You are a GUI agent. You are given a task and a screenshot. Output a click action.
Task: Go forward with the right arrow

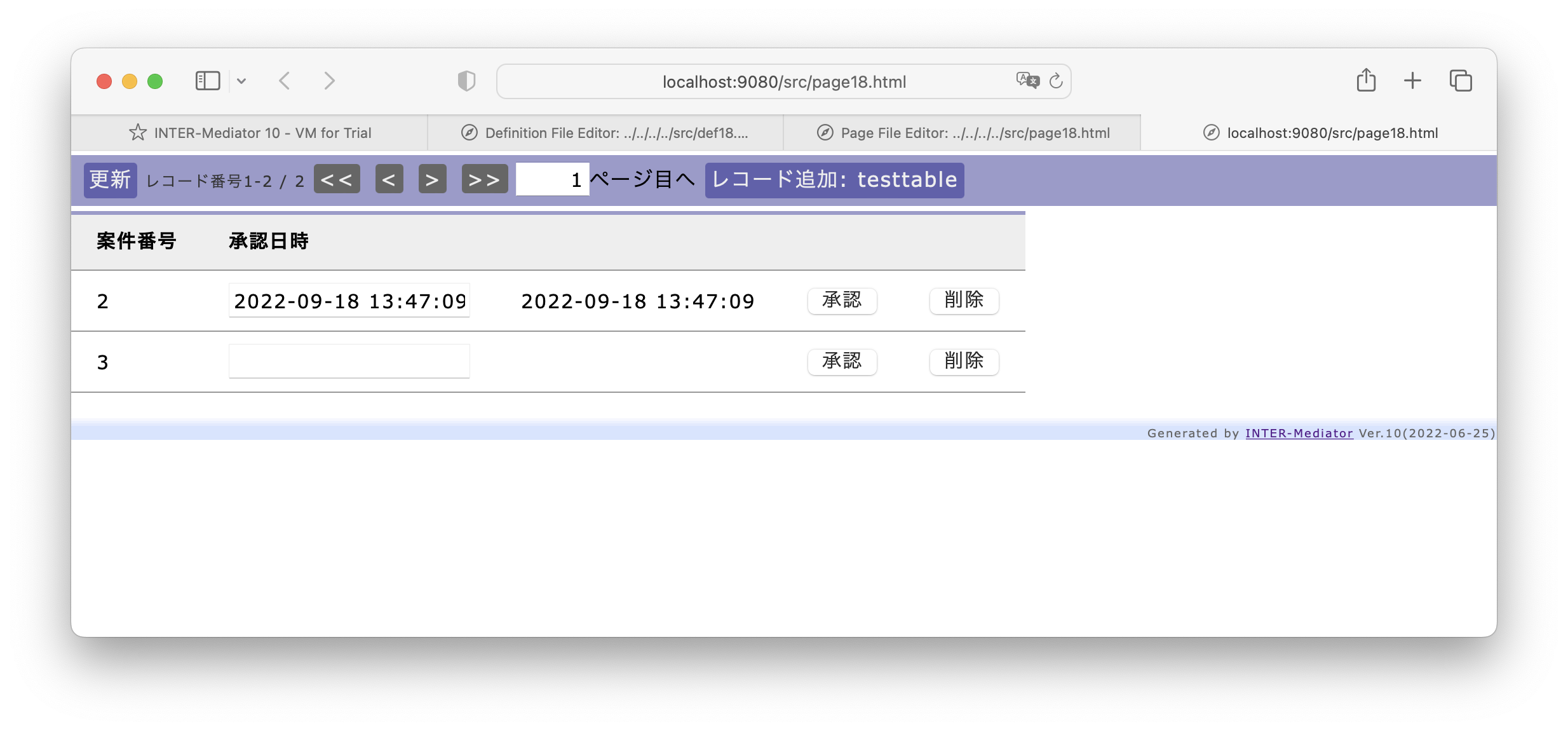pos(329,81)
